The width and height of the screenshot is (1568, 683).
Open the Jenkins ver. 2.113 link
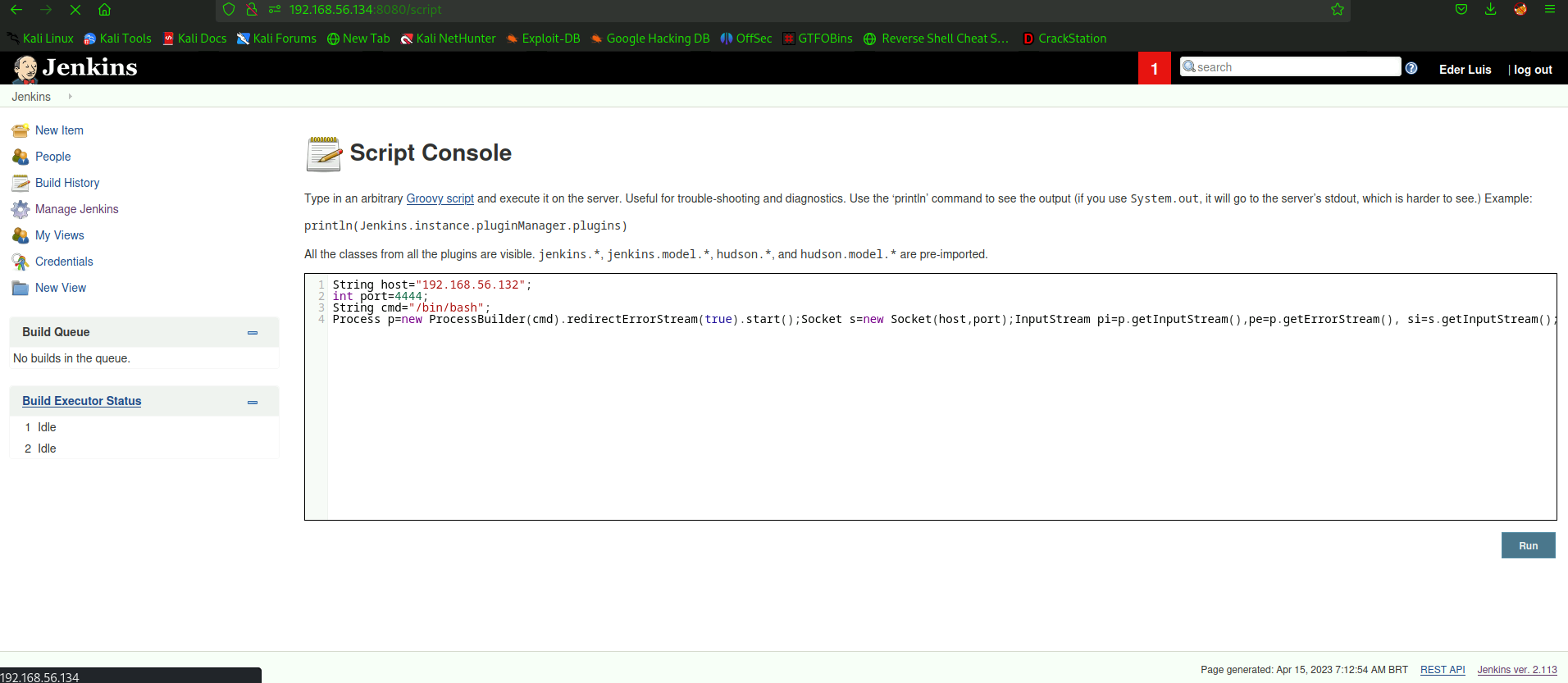[x=1517, y=670]
